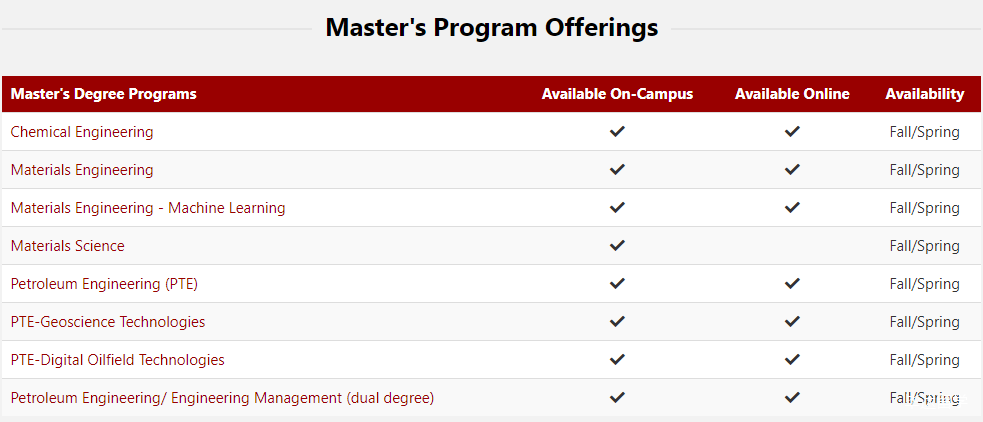
Task: Go to the Materials Science program
Action: (x=68, y=246)
